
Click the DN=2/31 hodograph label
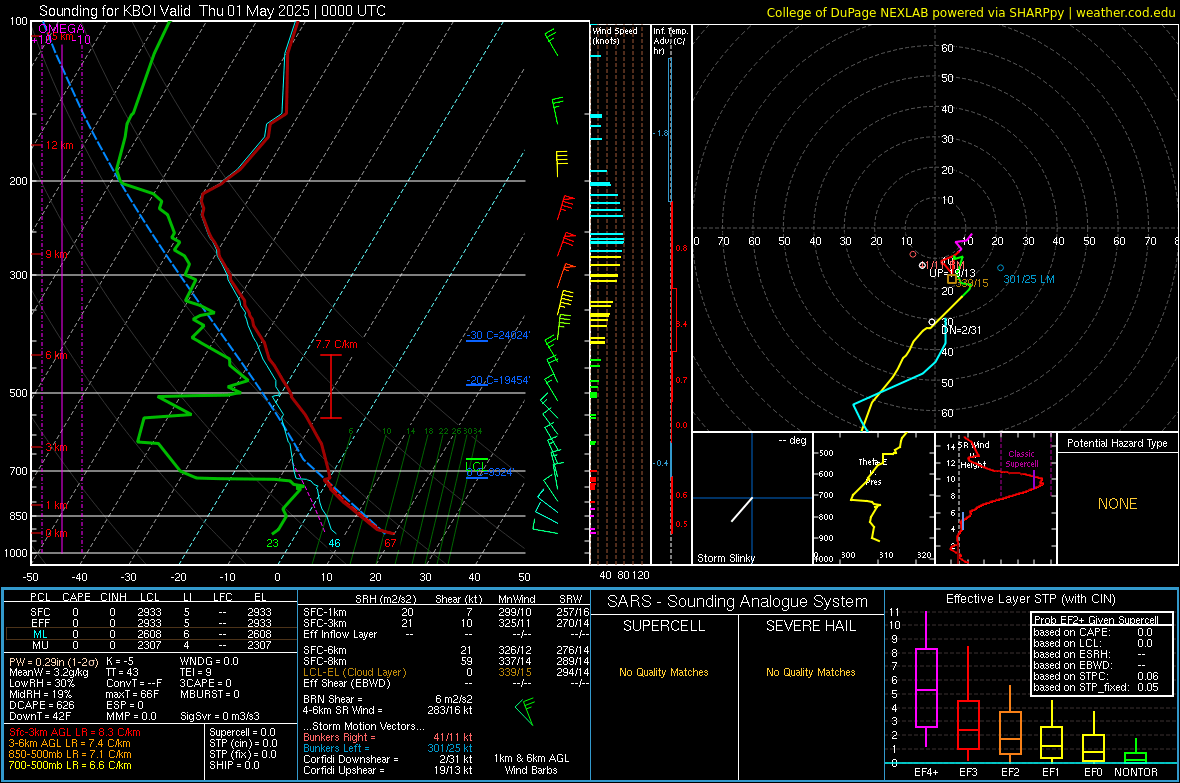pyautogui.click(x=961, y=330)
